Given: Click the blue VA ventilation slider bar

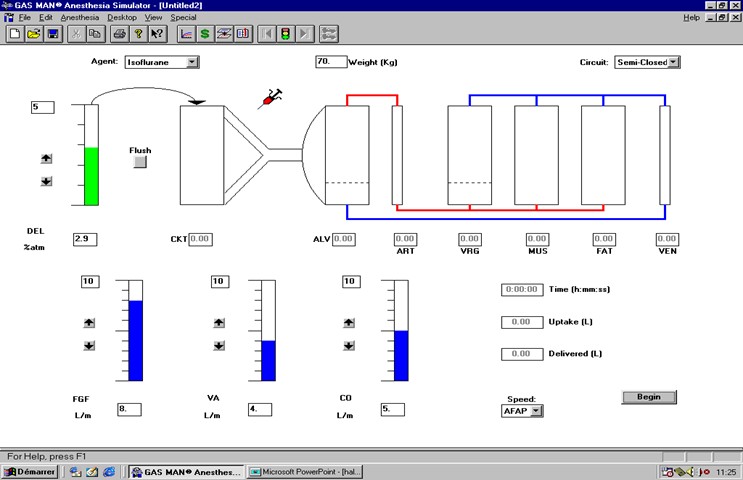Looking at the screenshot, I should click(x=268, y=360).
